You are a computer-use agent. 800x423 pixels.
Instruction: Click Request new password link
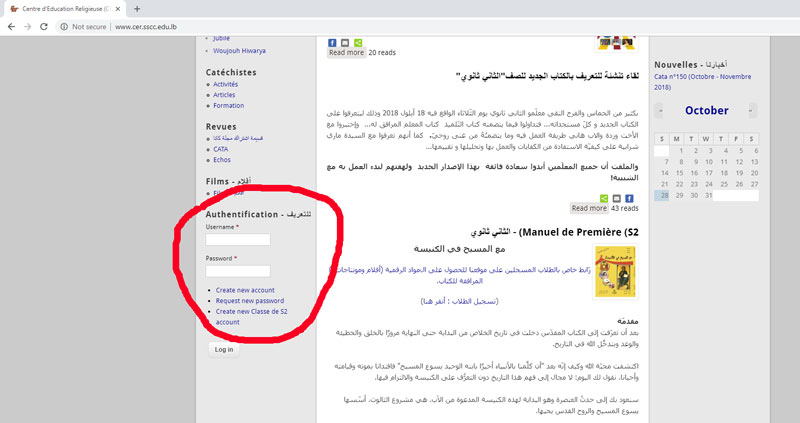[250, 301]
